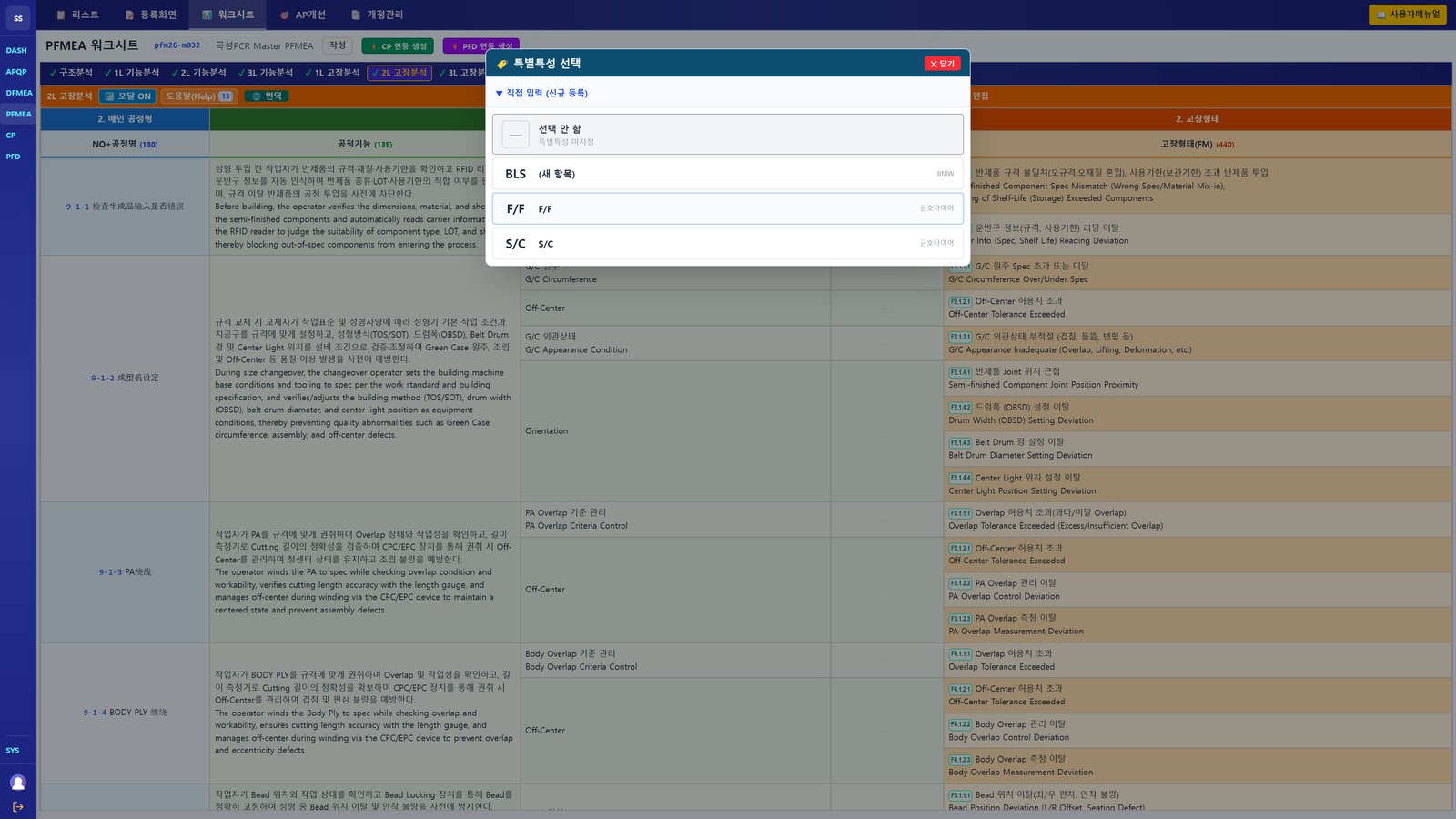1456x819 pixels.
Task: Click the CP 연동 생성 button
Action: tap(398, 46)
